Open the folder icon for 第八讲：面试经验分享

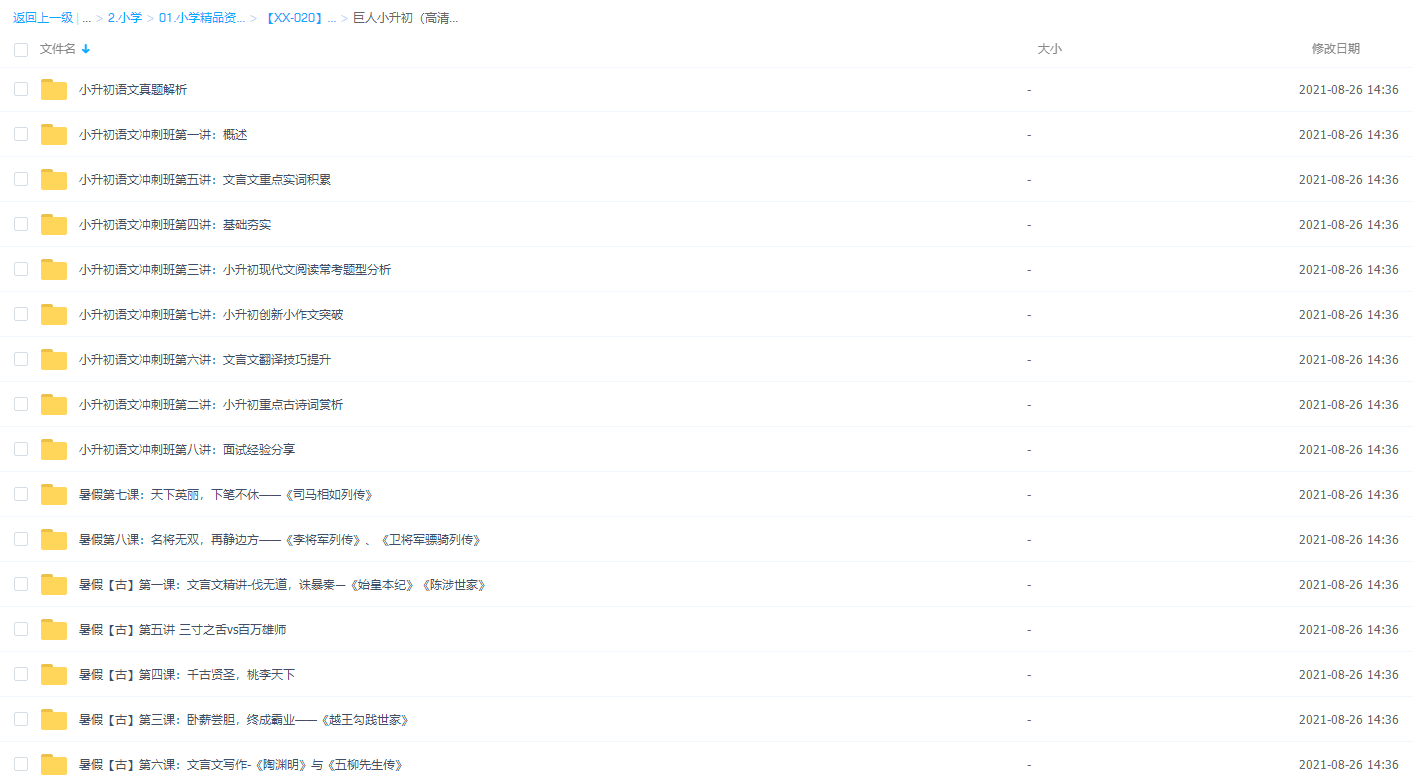point(53,449)
